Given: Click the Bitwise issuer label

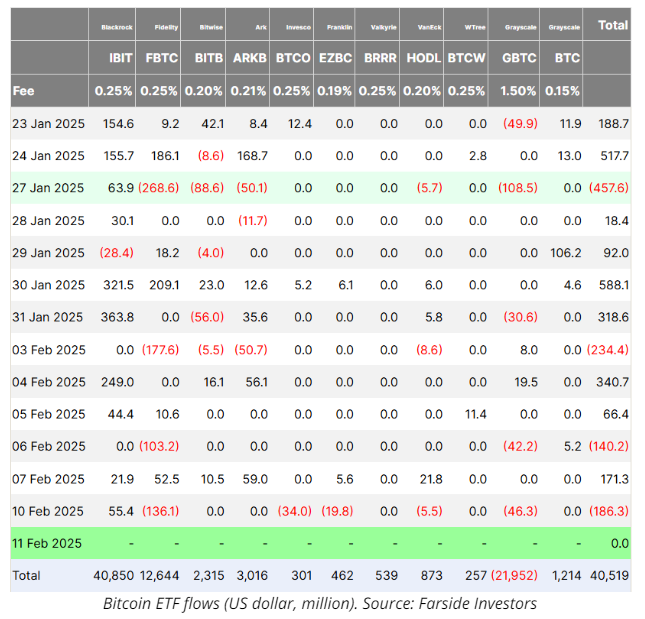Looking at the screenshot, I should coord(211,28).
